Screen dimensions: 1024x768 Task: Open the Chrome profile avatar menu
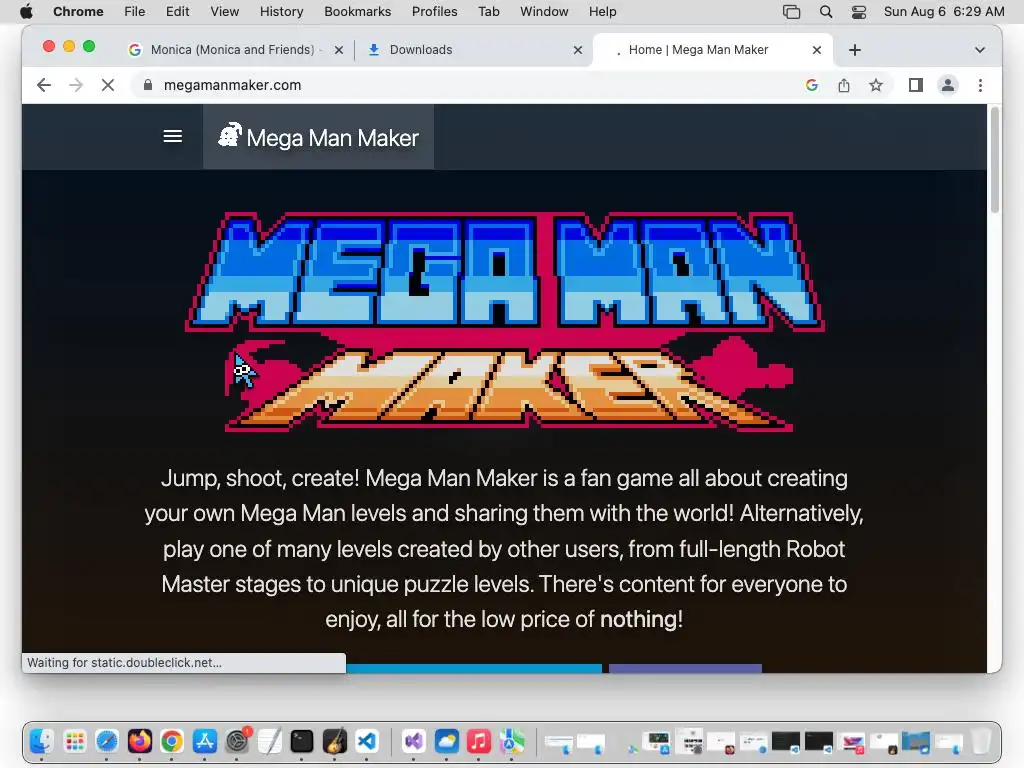click(948, 85)
